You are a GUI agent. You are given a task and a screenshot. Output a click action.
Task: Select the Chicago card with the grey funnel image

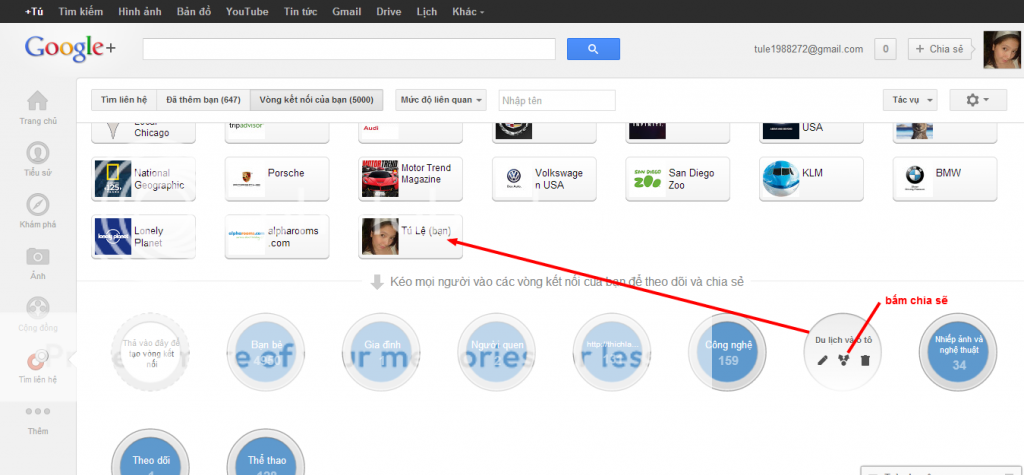144,133
